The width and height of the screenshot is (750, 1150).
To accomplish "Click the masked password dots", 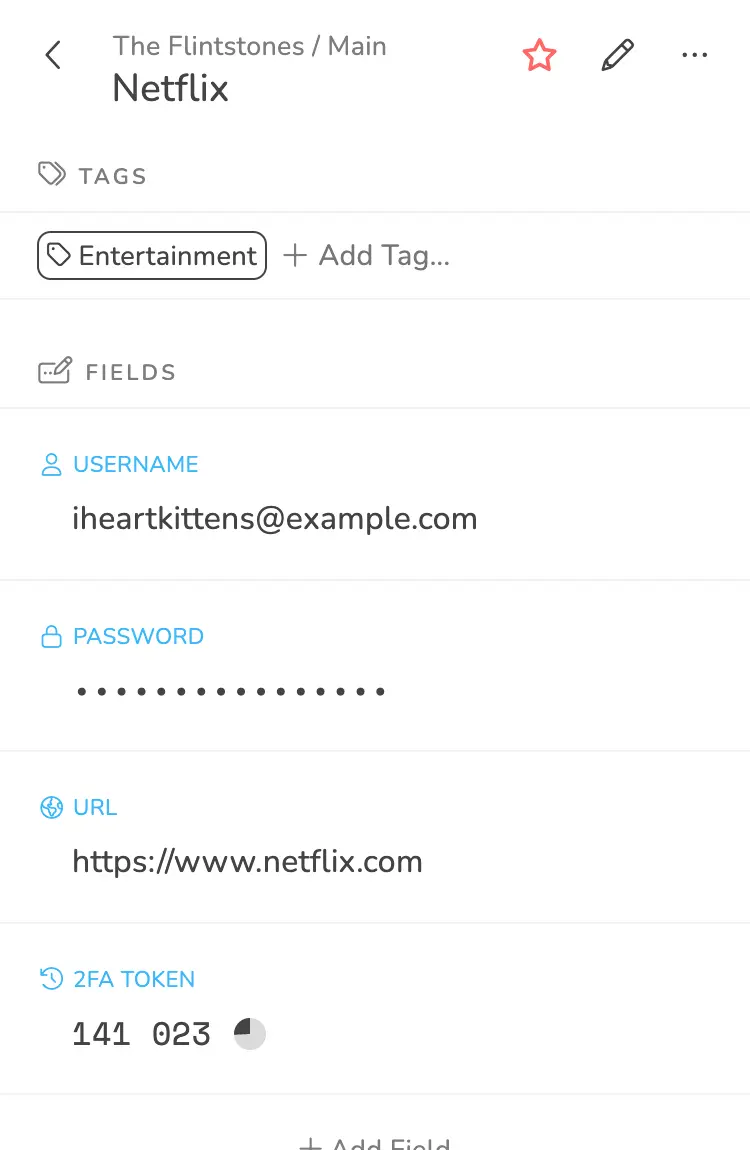I will click(x=231, y=691).
